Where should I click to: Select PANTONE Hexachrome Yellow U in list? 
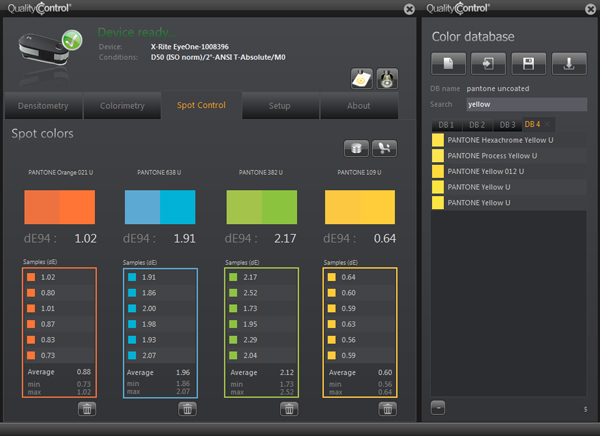509,140
